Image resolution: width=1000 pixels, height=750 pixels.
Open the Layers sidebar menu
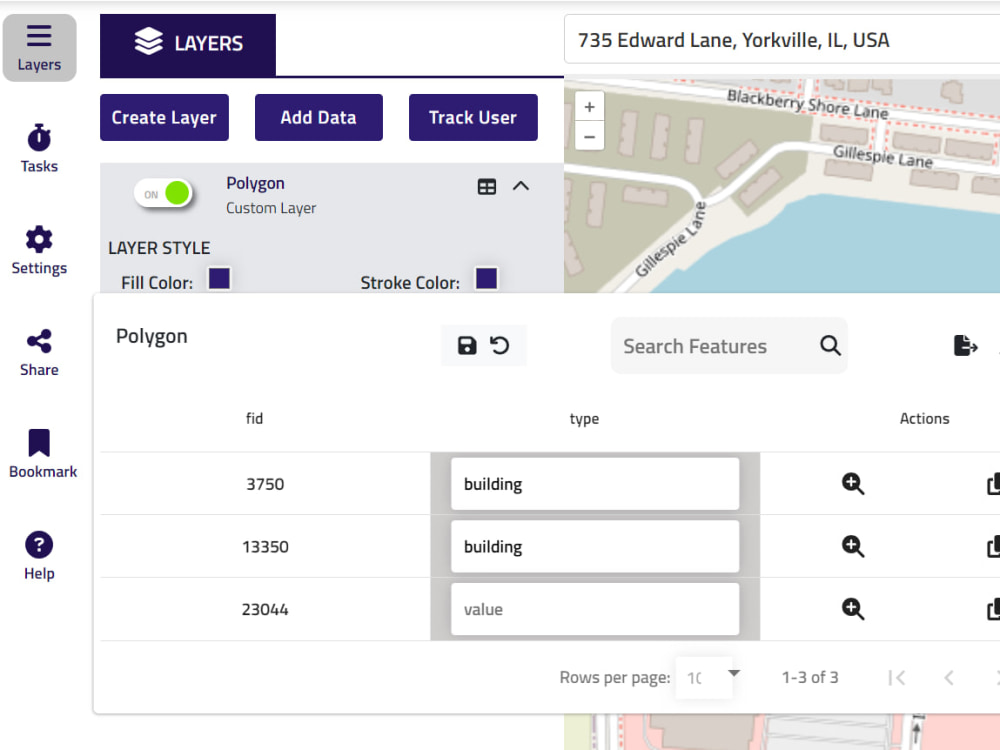point(40,48)
